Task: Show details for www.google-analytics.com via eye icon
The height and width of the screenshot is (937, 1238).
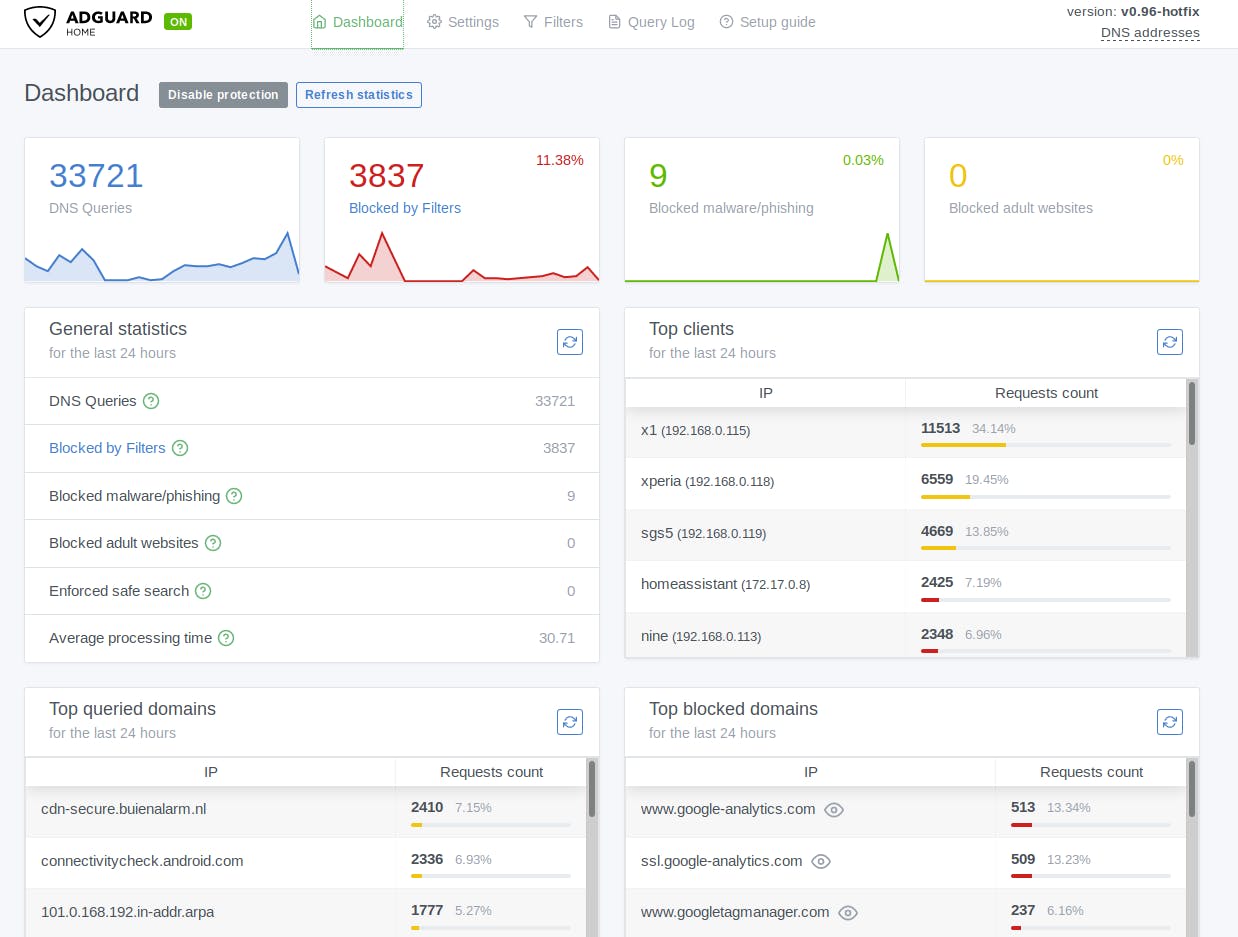Action: [834, 810]
